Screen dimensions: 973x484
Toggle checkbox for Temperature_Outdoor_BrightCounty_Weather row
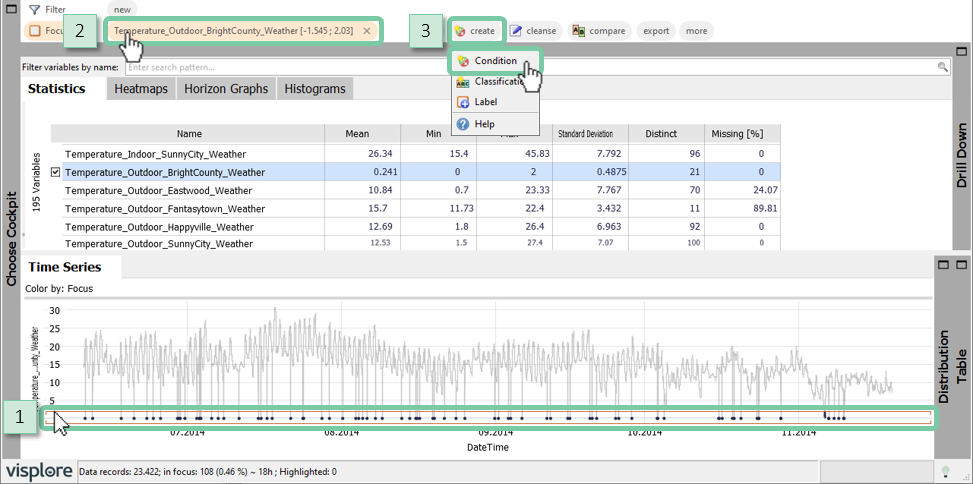click(x=56, y=173)
